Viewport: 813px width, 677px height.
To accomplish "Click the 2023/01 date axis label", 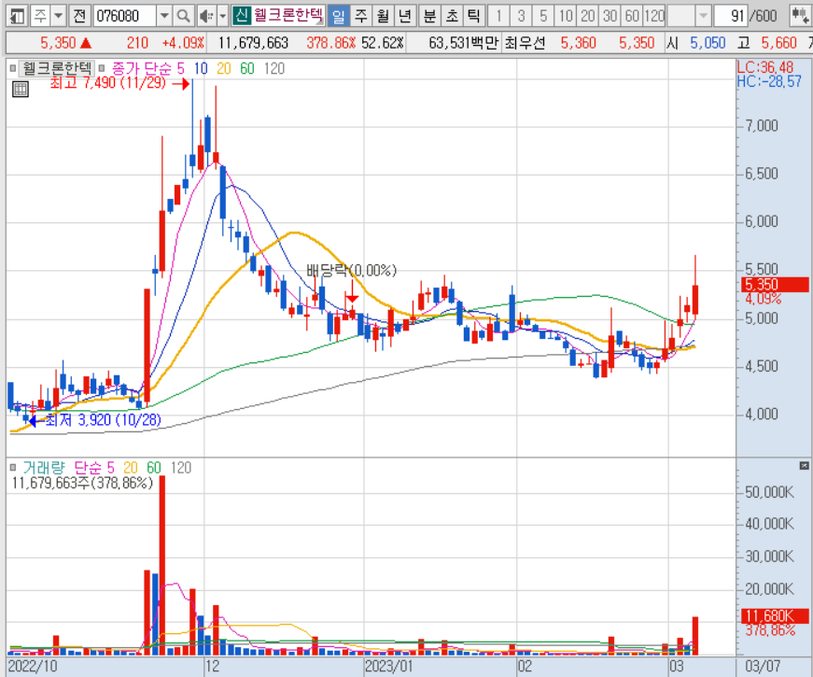I will pos(389,666).
